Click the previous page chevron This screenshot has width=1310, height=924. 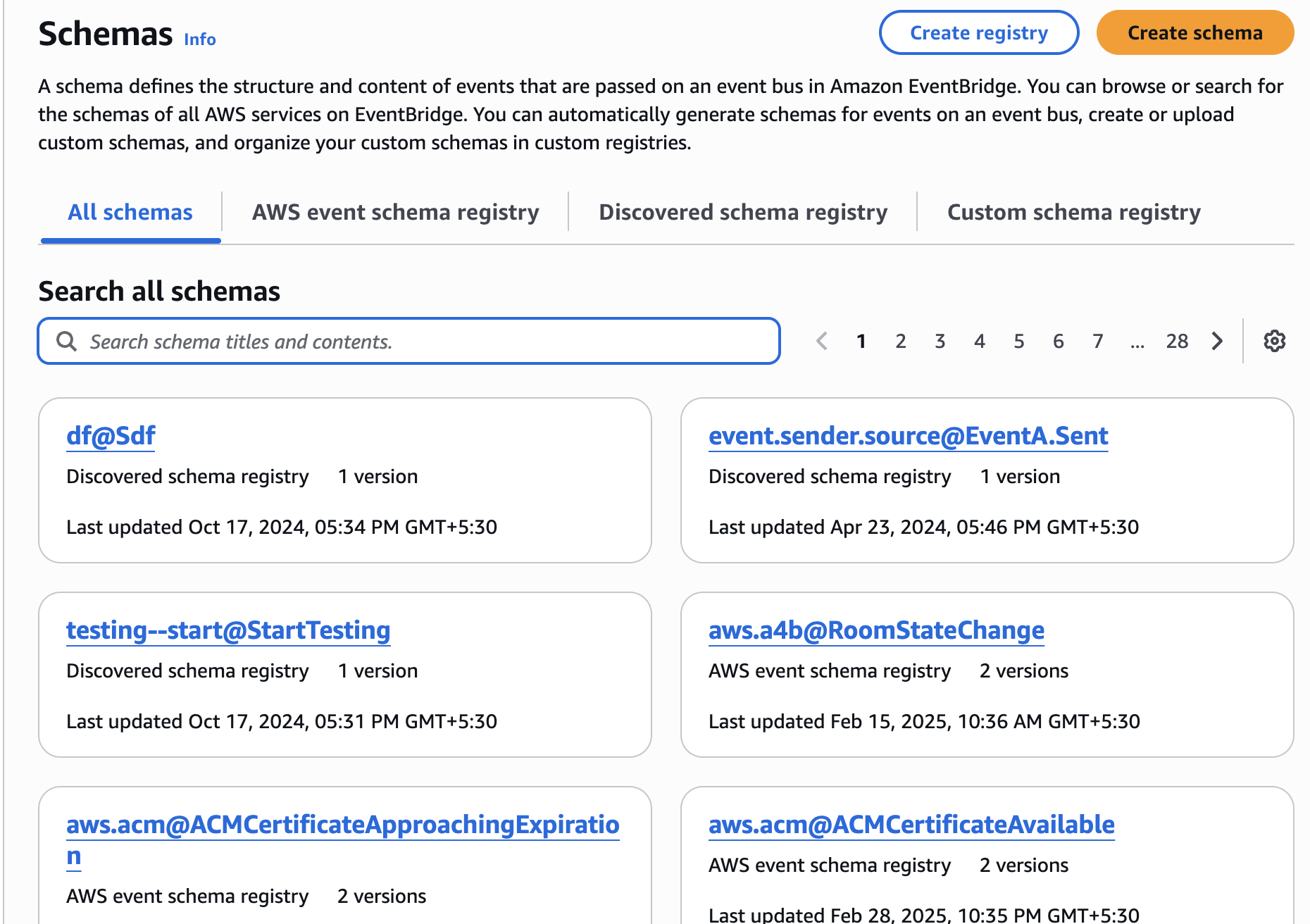821,341
